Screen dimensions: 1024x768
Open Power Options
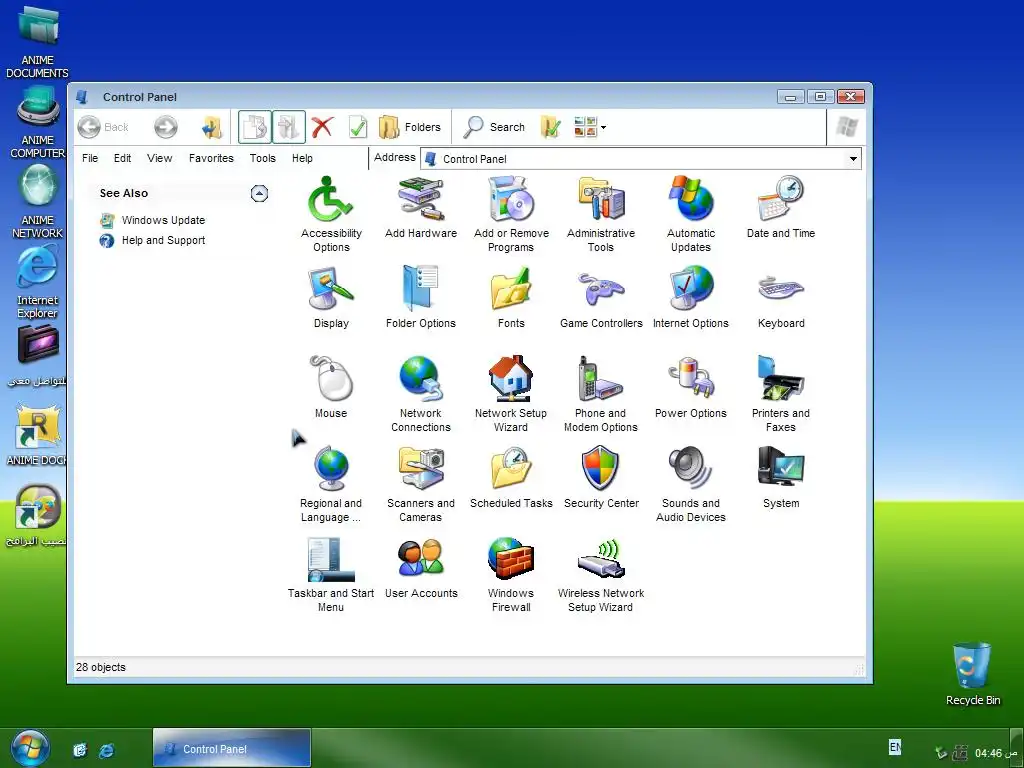(x=691, y=387)
